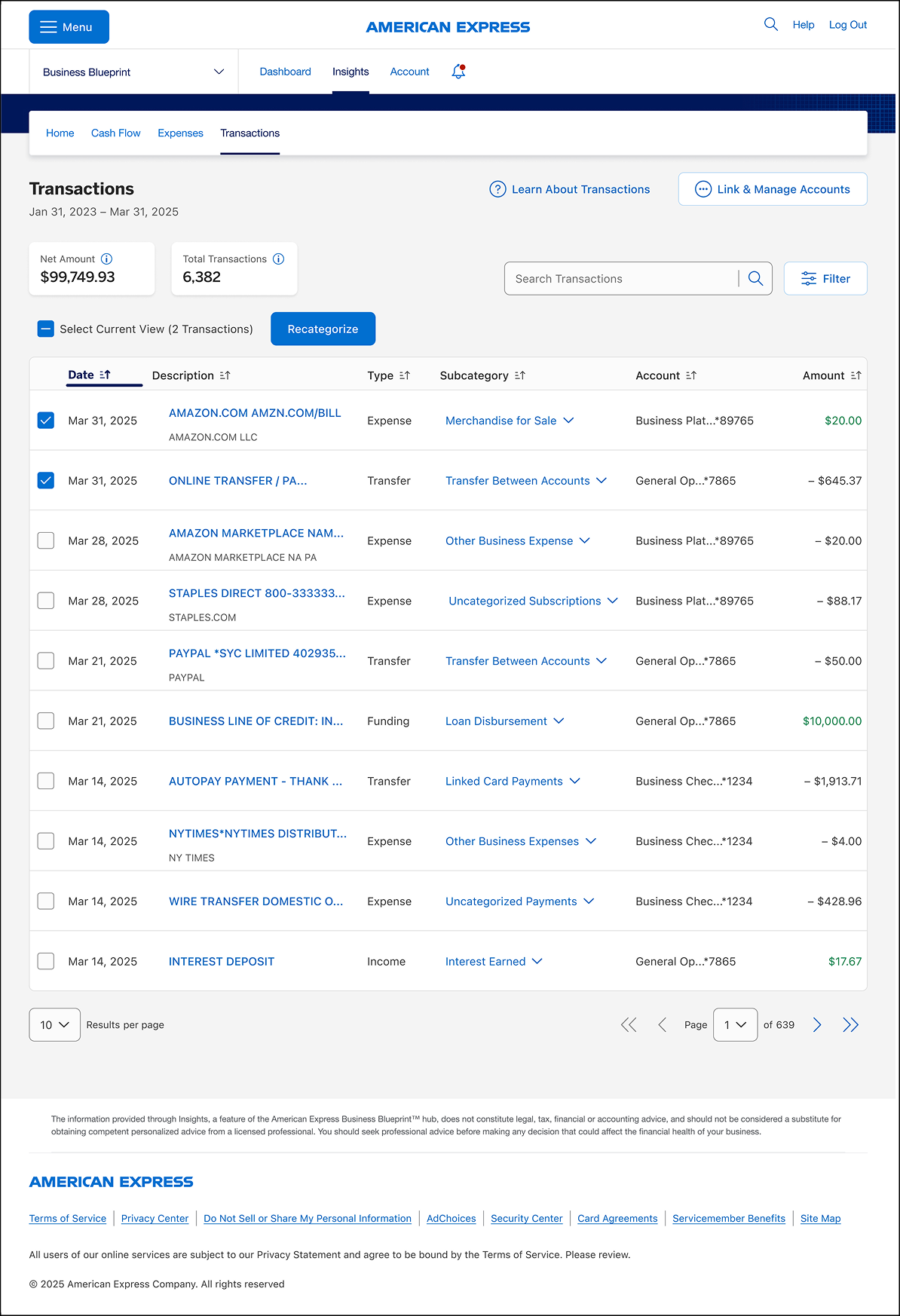Open Uncategorized Subscriptions subcategory dropdown
This screenshot has width=900, height=1316.
tap(533, 601)
